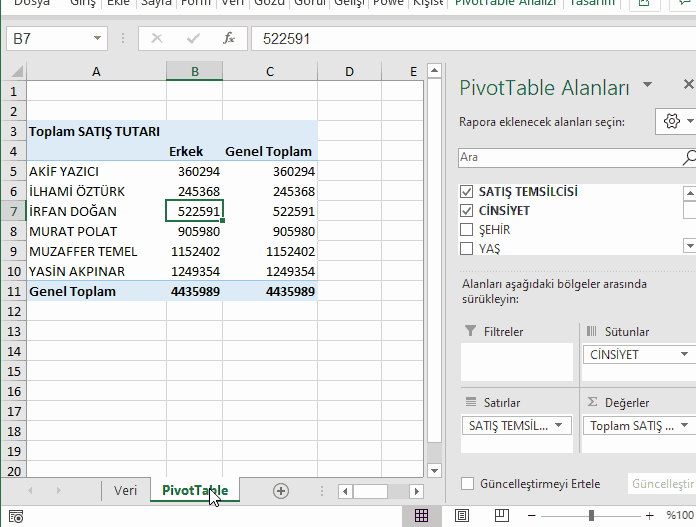Select column D header
This screenshot has height=527, width=696.
[349, 71]
